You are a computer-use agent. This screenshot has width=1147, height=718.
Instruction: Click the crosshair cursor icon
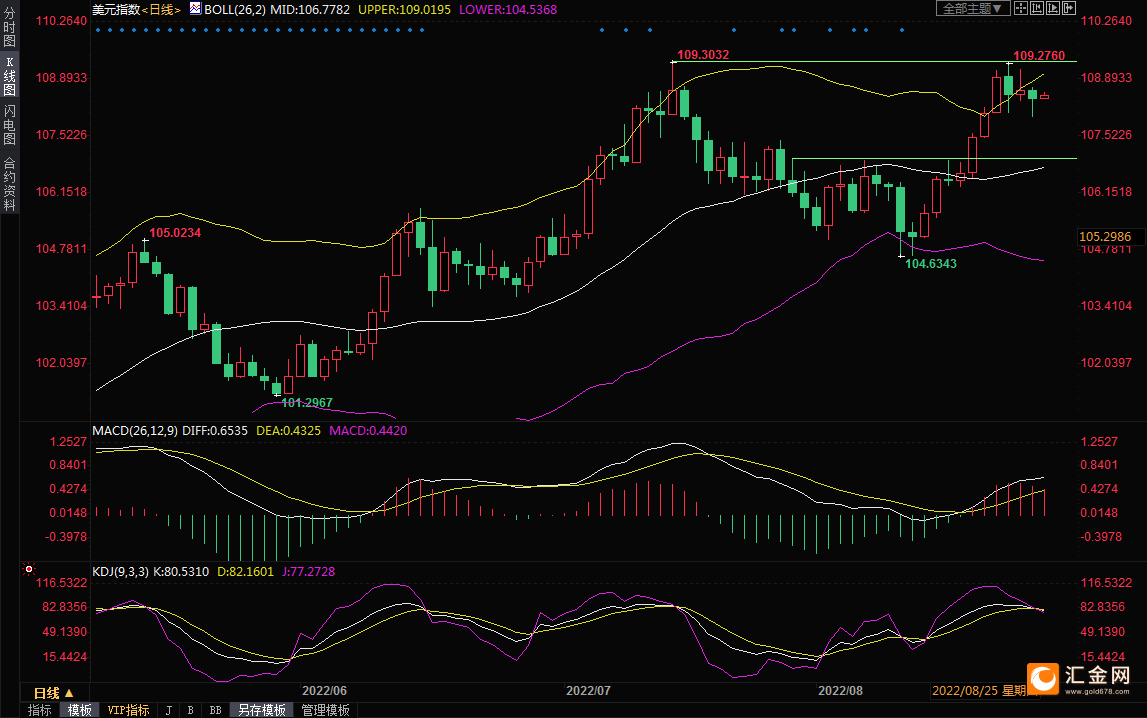[x=1020, y=8]
